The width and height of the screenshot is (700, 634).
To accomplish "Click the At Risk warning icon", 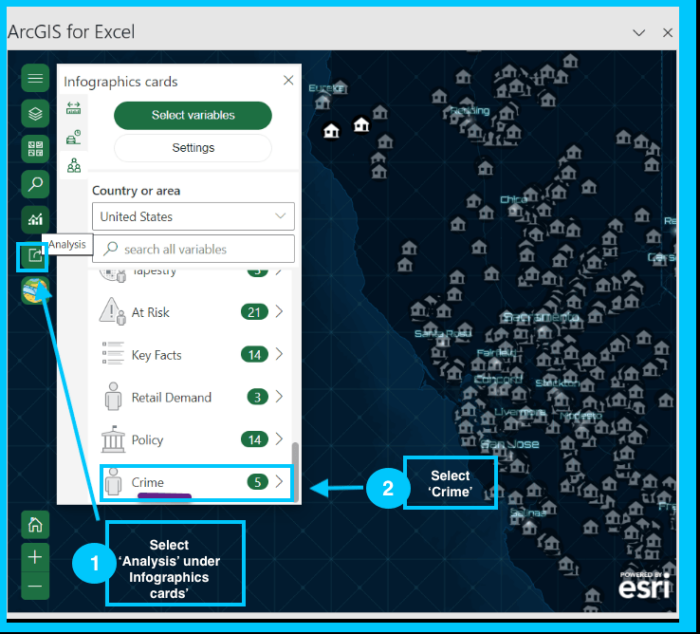I will (112, 311).
